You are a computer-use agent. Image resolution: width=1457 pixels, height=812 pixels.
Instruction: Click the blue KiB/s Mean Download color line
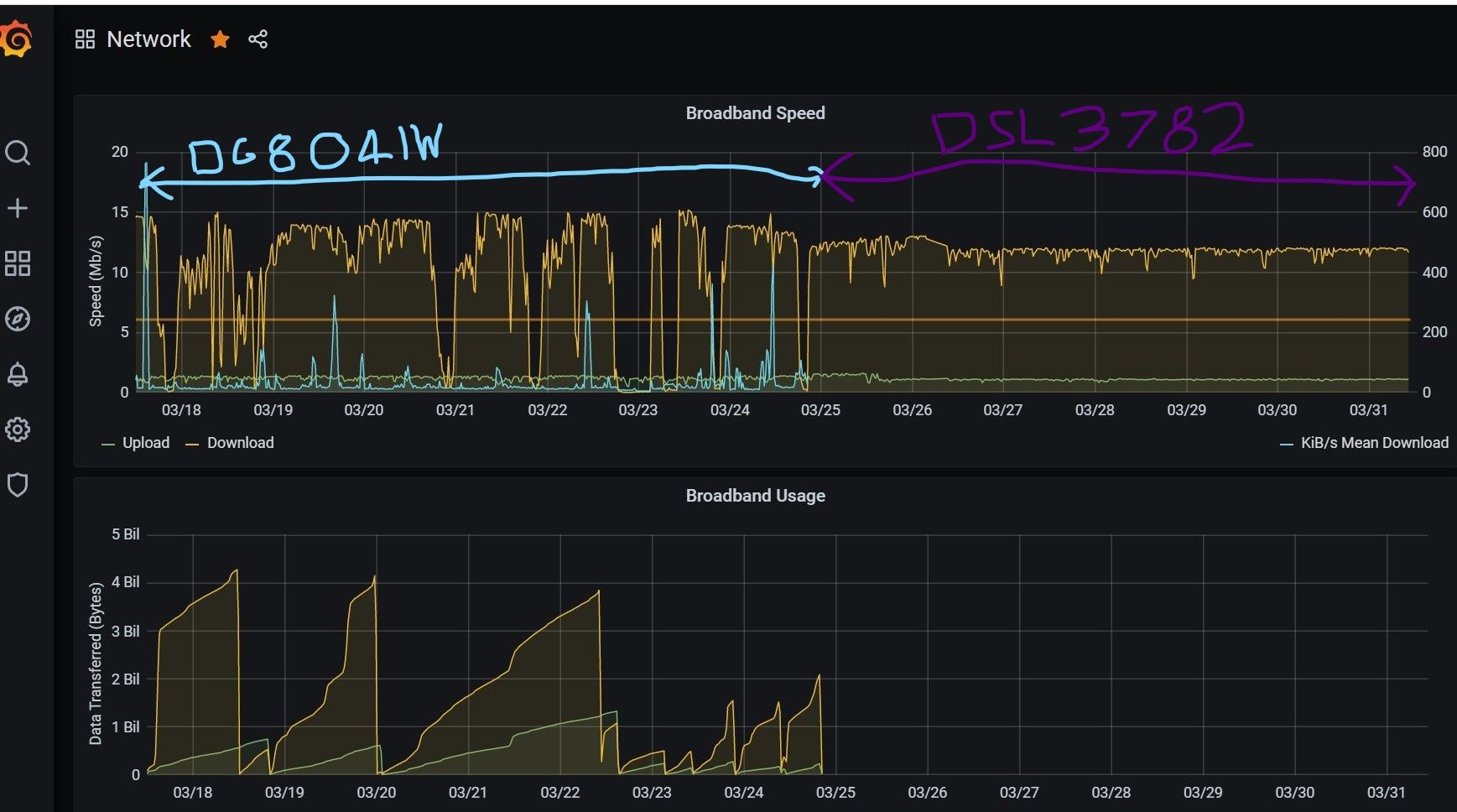pyautogui.click(x=1286, y=444)
